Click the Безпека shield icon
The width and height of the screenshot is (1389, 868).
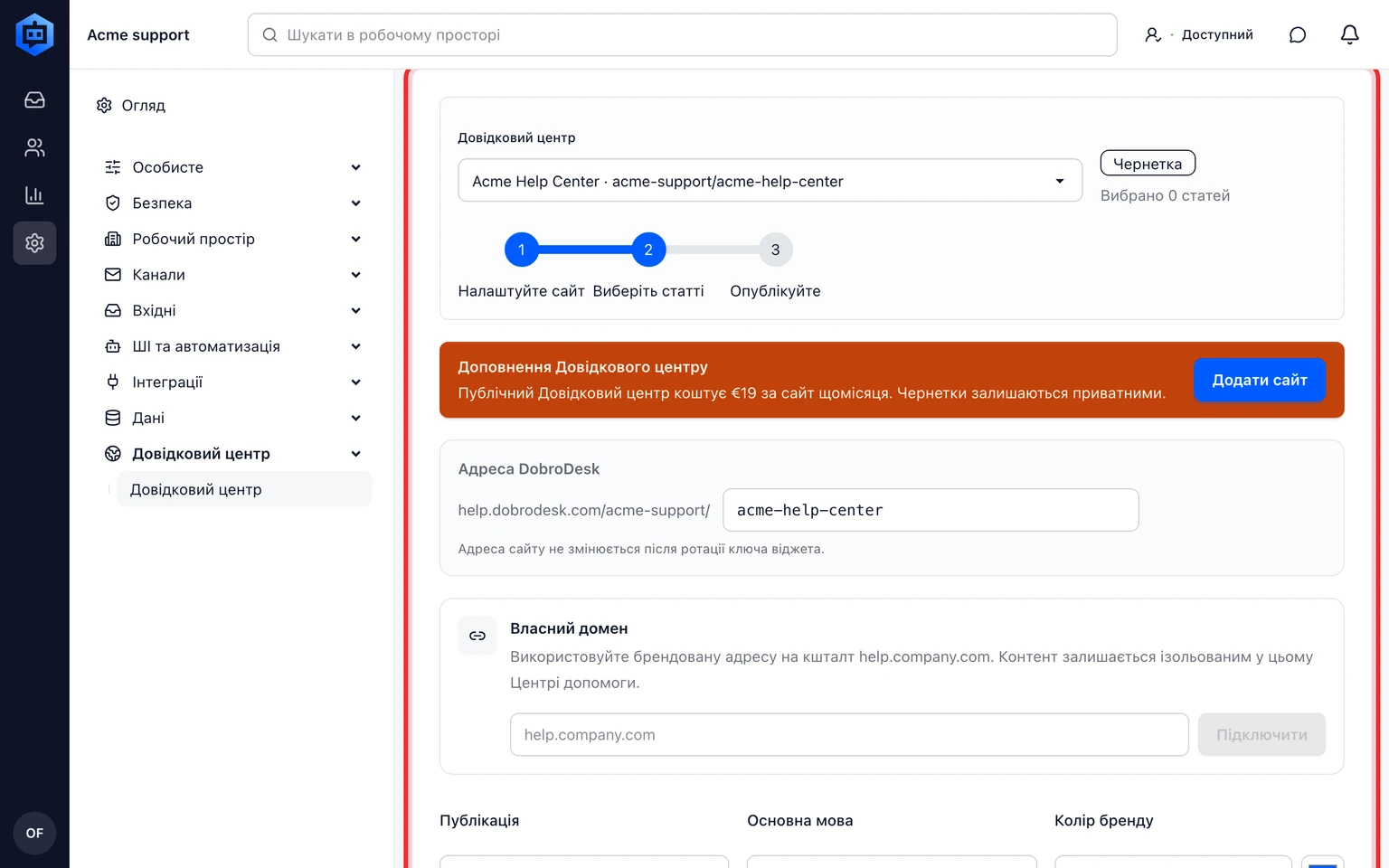pos(113,203)
